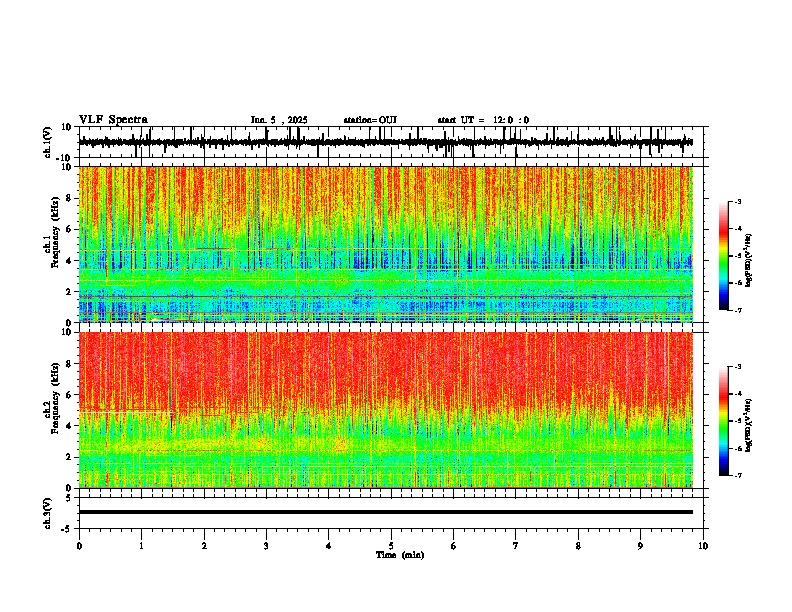Click time axis tick label '4'

coord(329,546)
